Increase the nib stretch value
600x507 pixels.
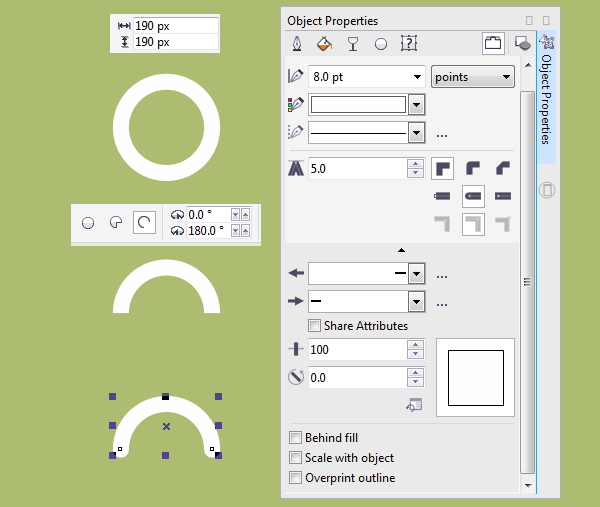(415, 345)
